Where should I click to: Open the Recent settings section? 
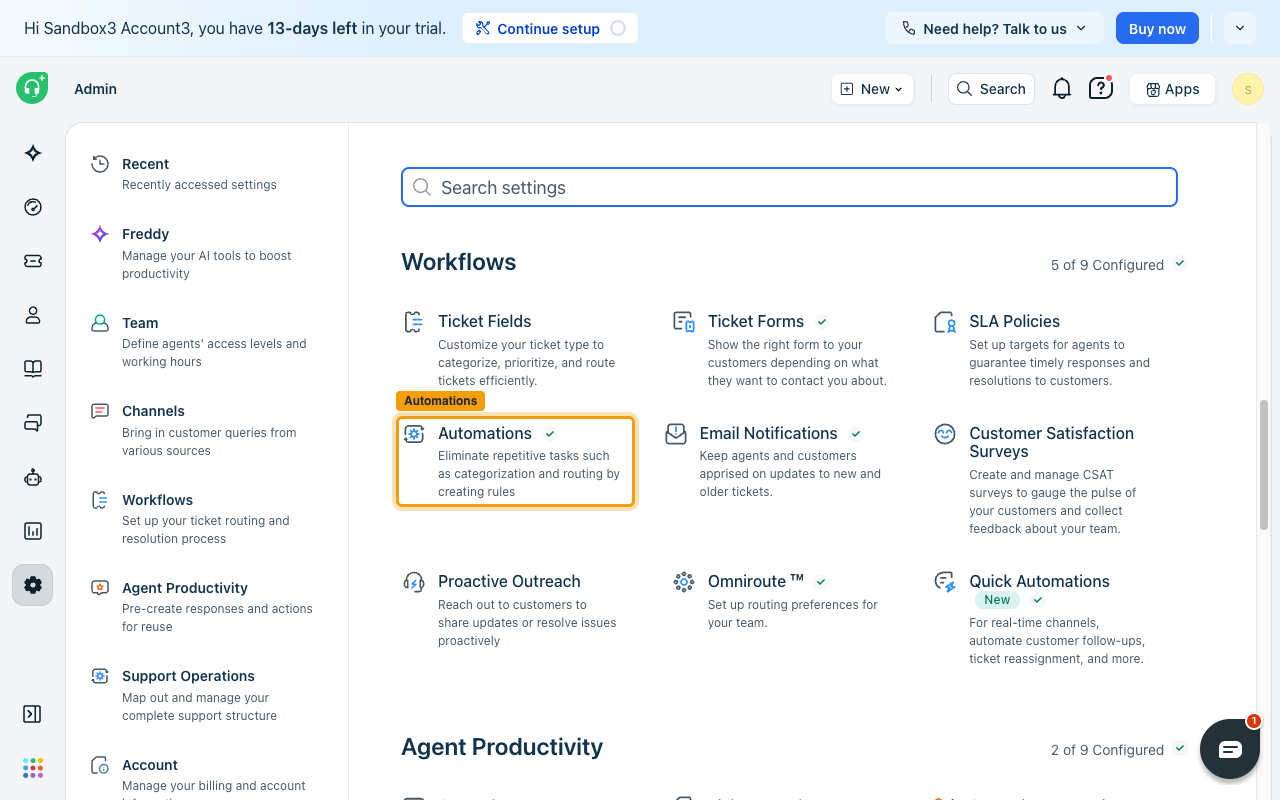tap(200, 173)
